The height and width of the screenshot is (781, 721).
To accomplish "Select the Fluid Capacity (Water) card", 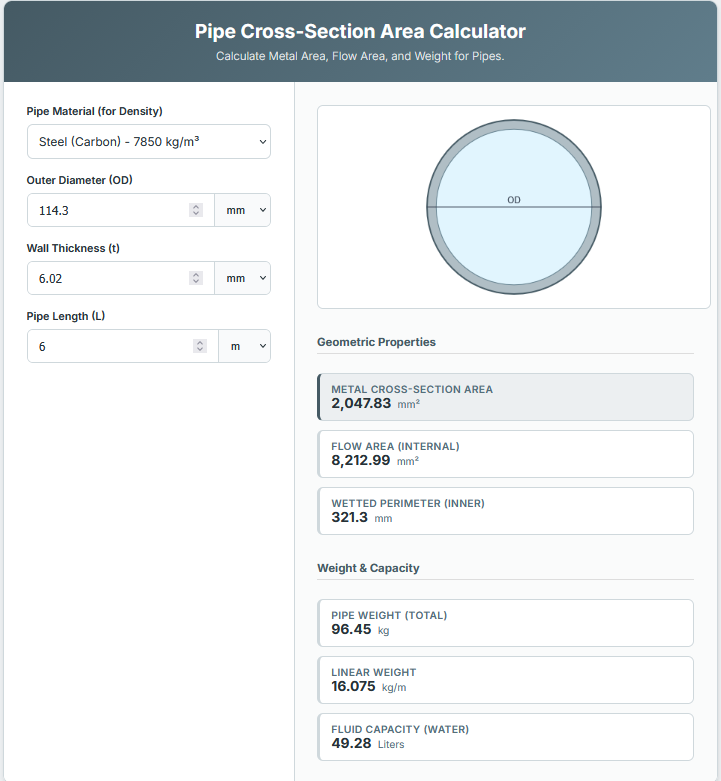I will coord(505,737).
